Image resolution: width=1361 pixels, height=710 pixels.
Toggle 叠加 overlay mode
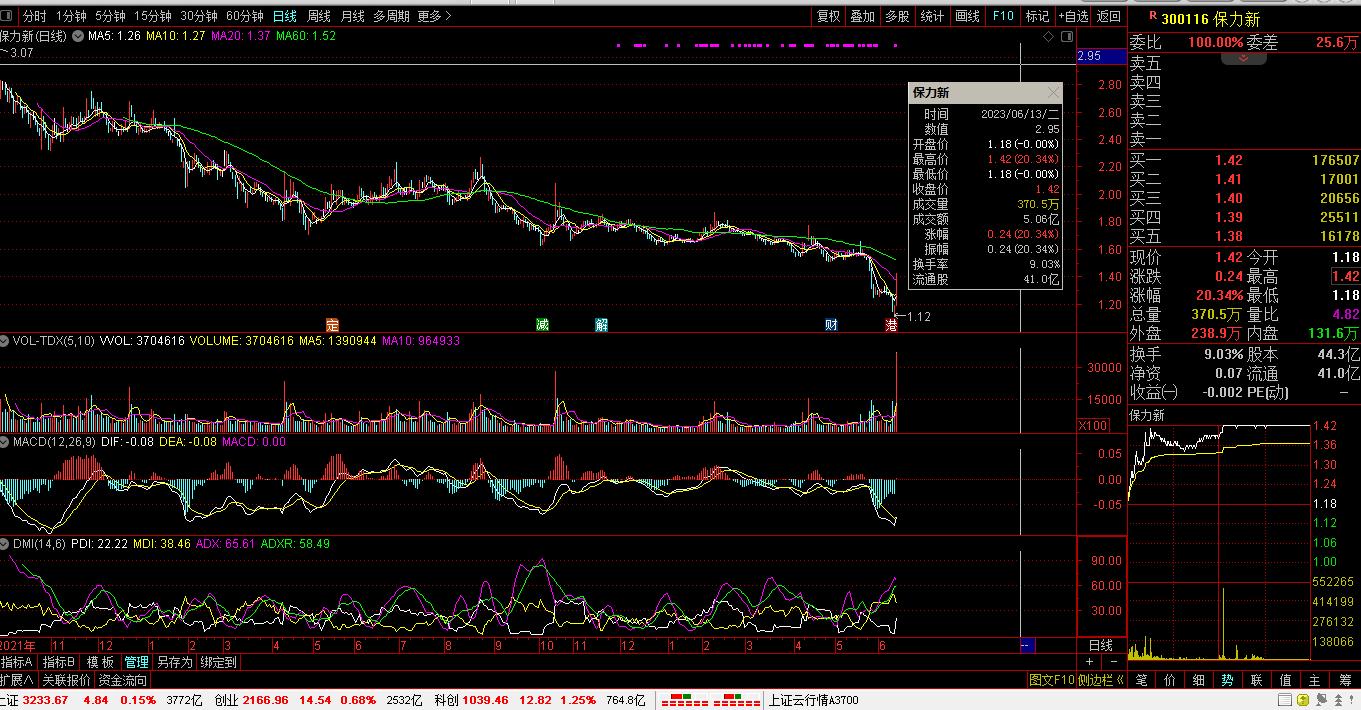coord(862,16)
